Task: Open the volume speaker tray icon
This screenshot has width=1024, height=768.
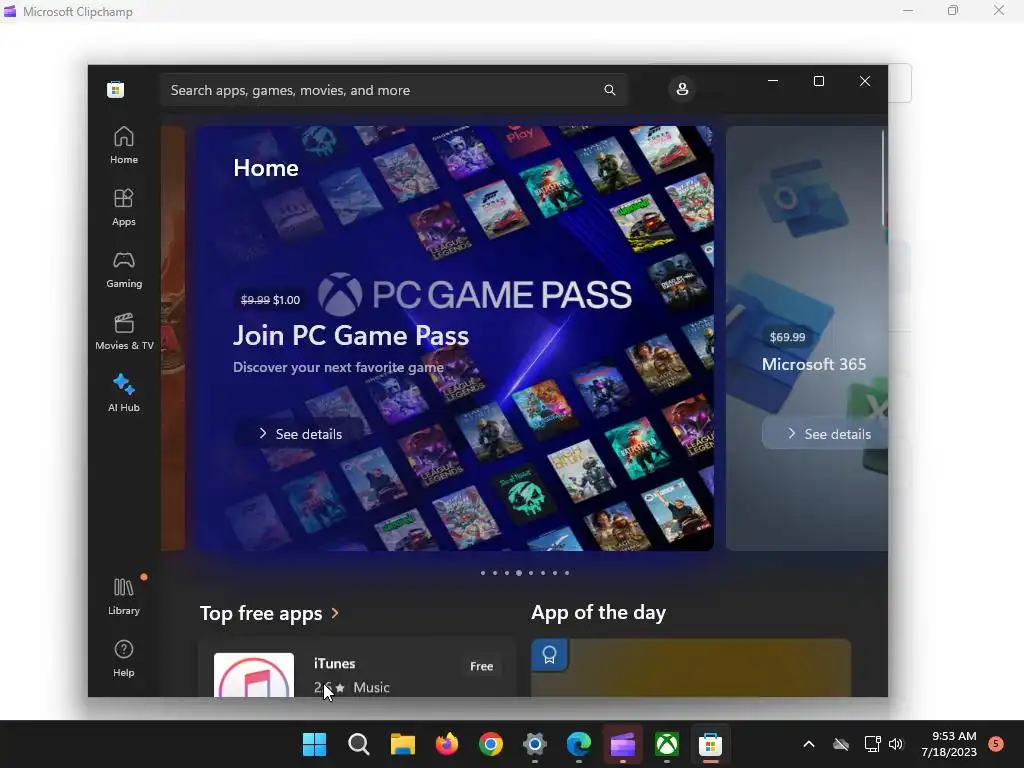Action: (896, 744)
